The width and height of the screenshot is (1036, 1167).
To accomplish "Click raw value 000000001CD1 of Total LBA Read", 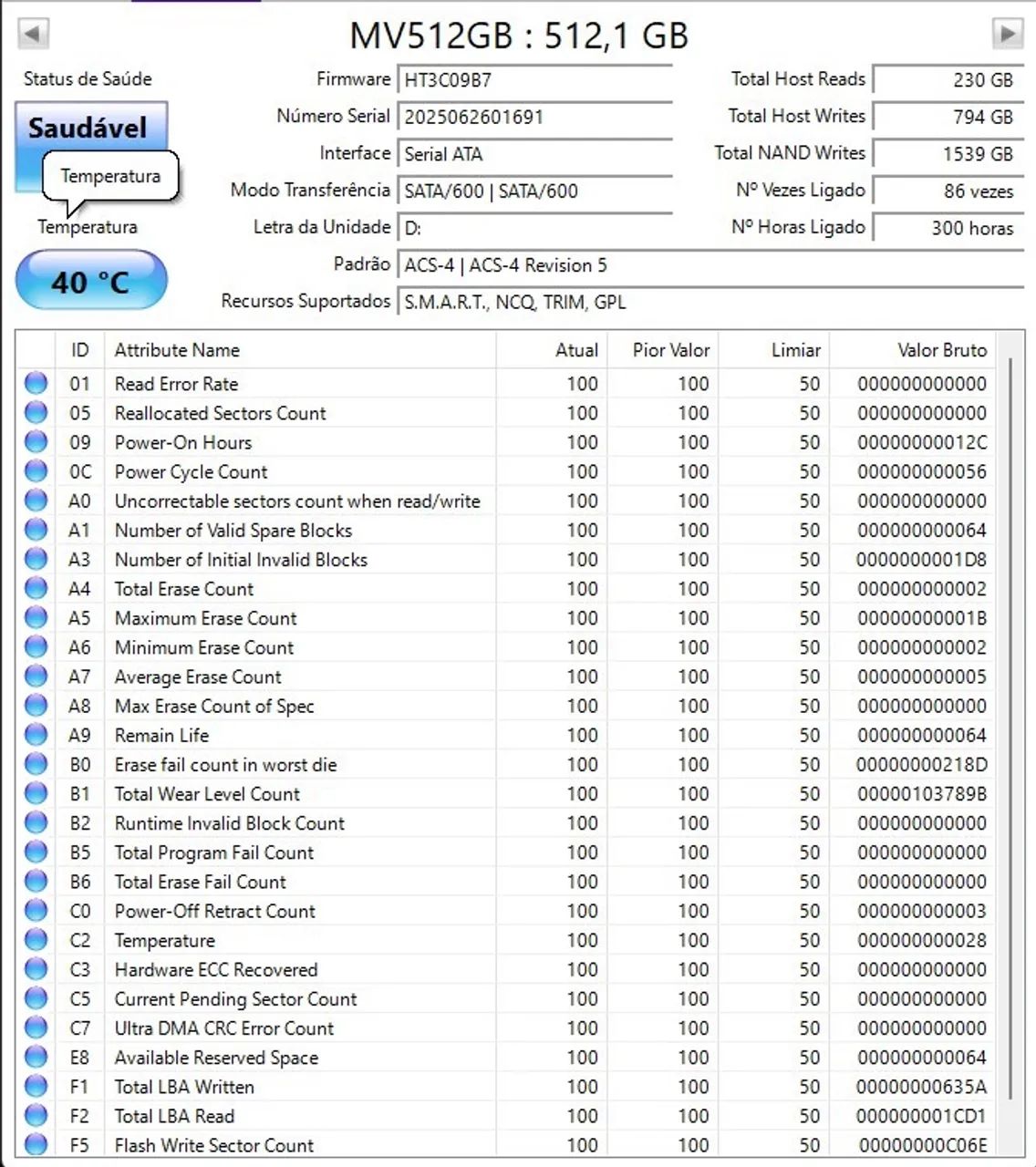I will 922,1116.
